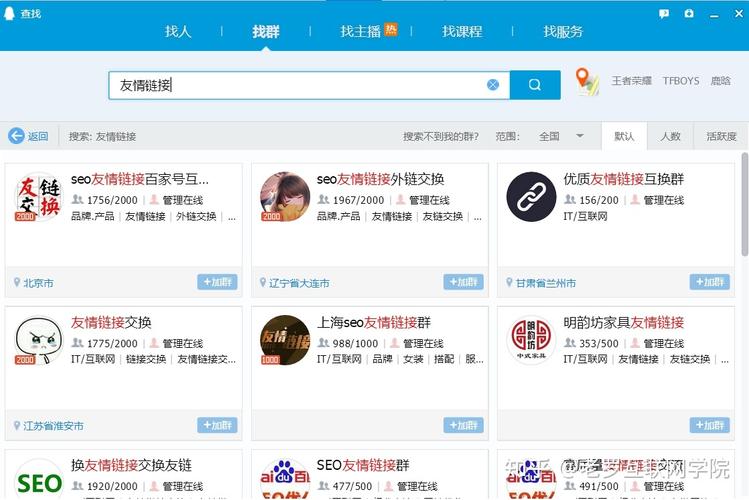Open the 找服务 tab

coord(563,32)
